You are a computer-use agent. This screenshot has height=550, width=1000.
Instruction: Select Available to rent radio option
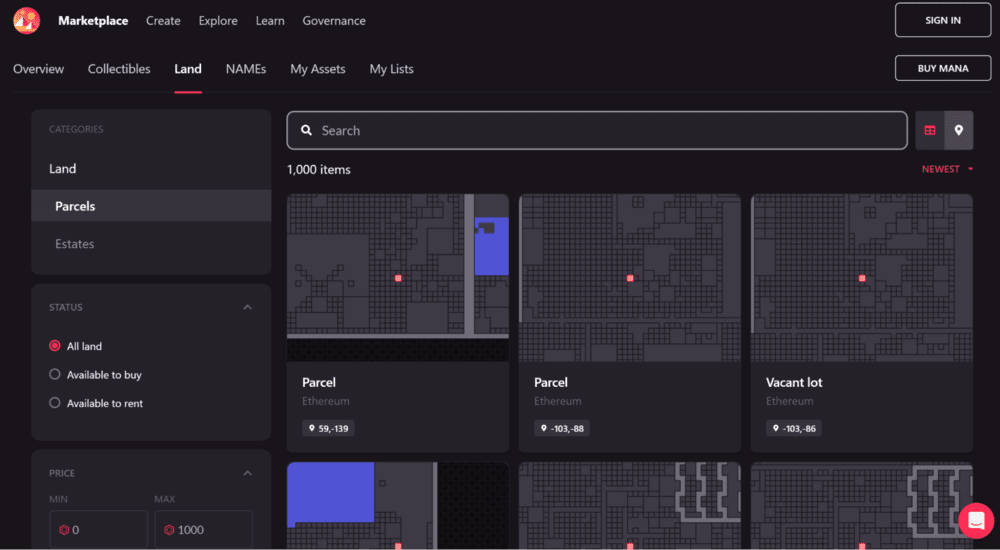pyautogui.click(x=55, y=403)
